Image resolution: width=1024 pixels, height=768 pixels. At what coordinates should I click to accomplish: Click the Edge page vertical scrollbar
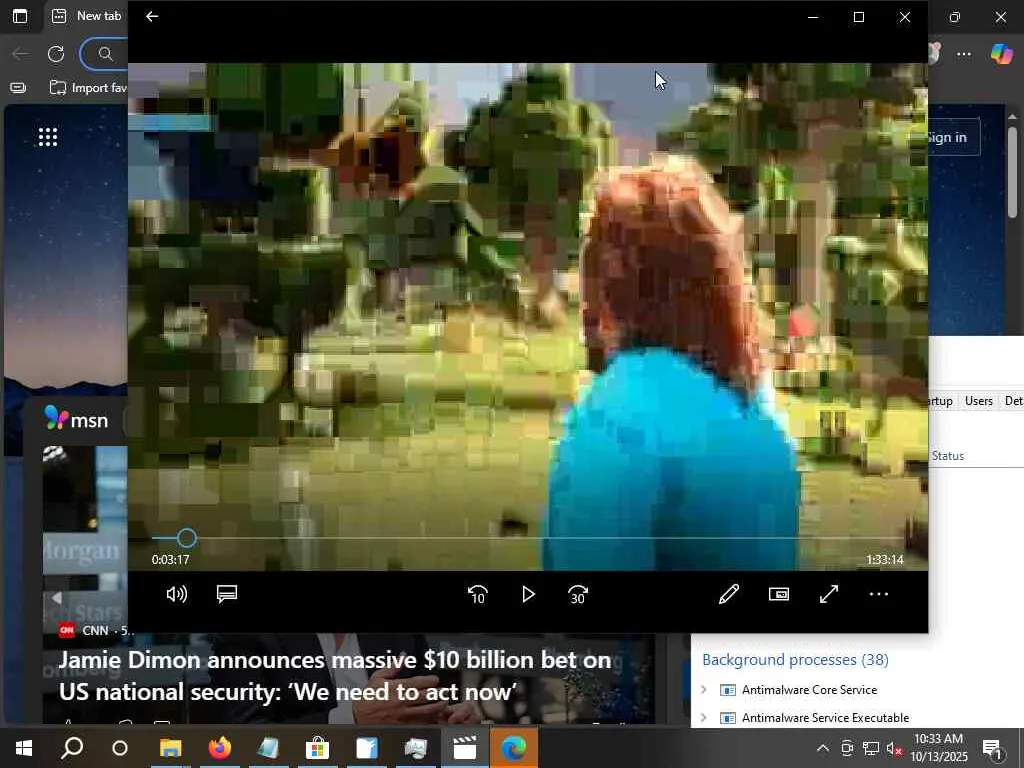tap(1012, 171)
